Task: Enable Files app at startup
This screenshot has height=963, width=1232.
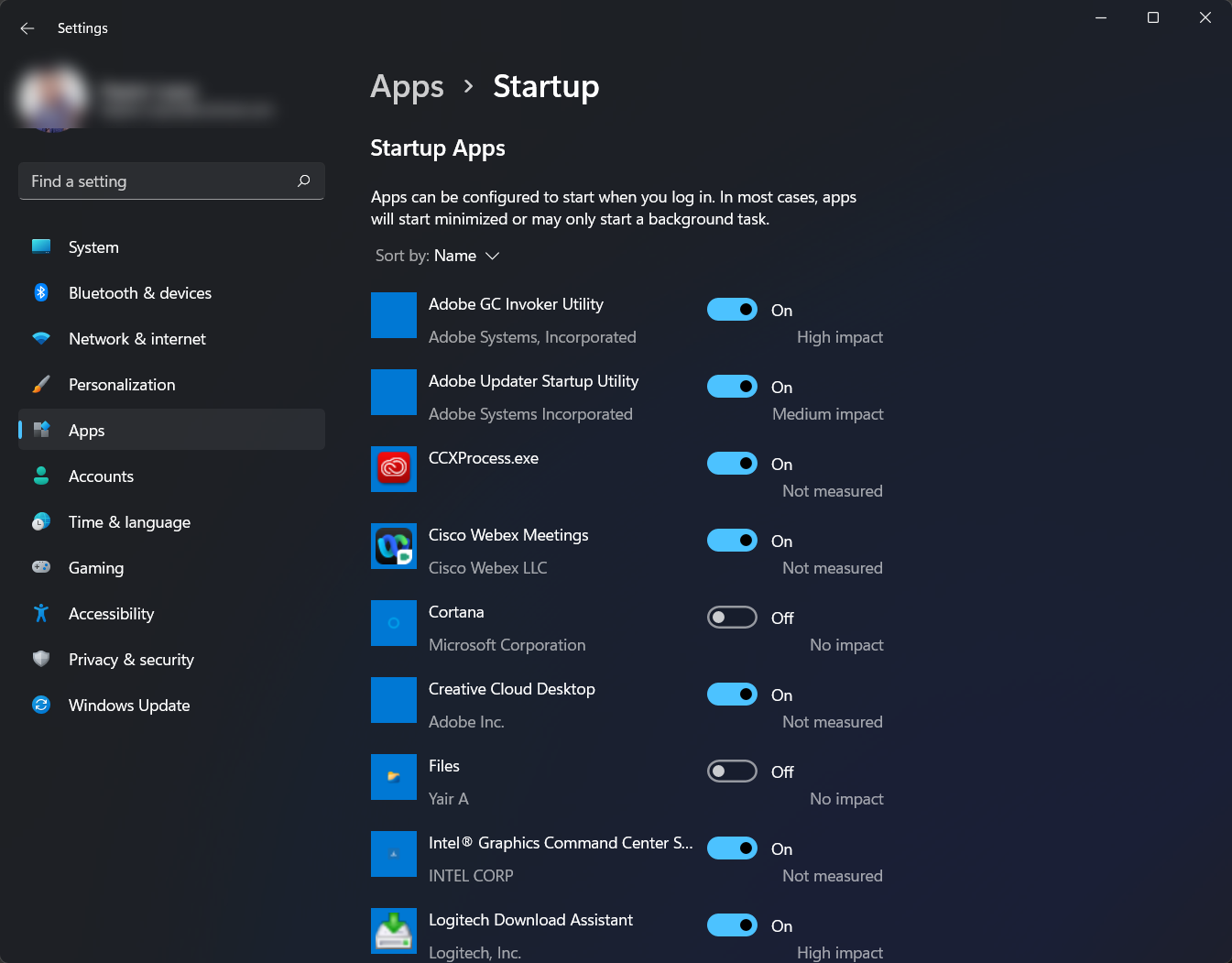Action: (732, 771)
